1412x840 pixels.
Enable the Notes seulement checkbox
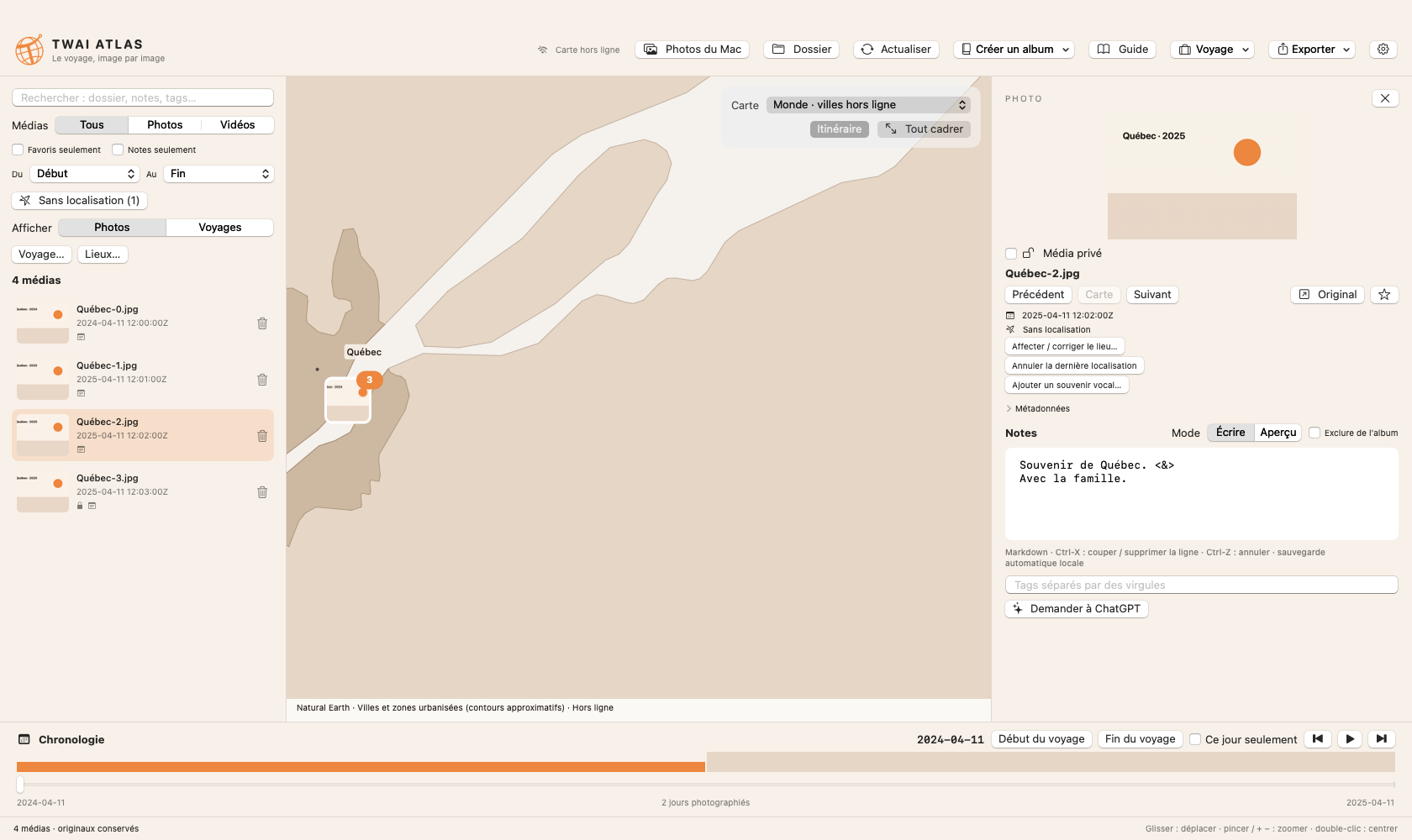(x=118, y=150)
